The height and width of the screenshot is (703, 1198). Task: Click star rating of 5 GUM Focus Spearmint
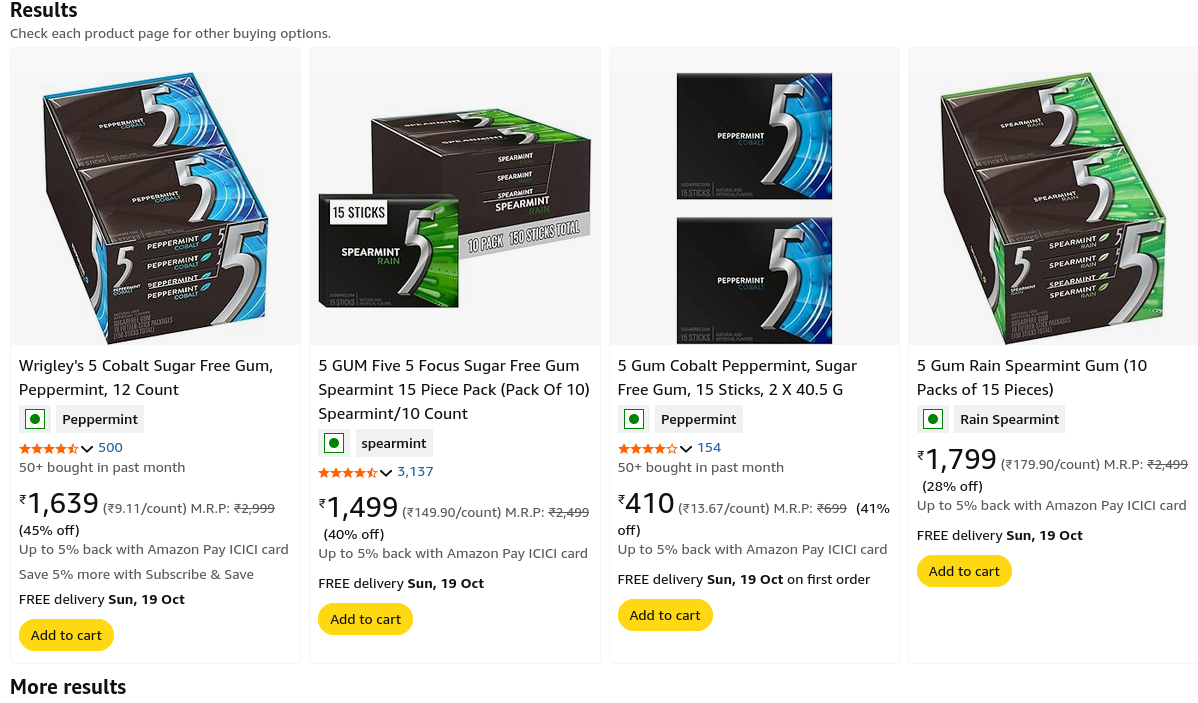pyautogui.click(x=347, y=472)
